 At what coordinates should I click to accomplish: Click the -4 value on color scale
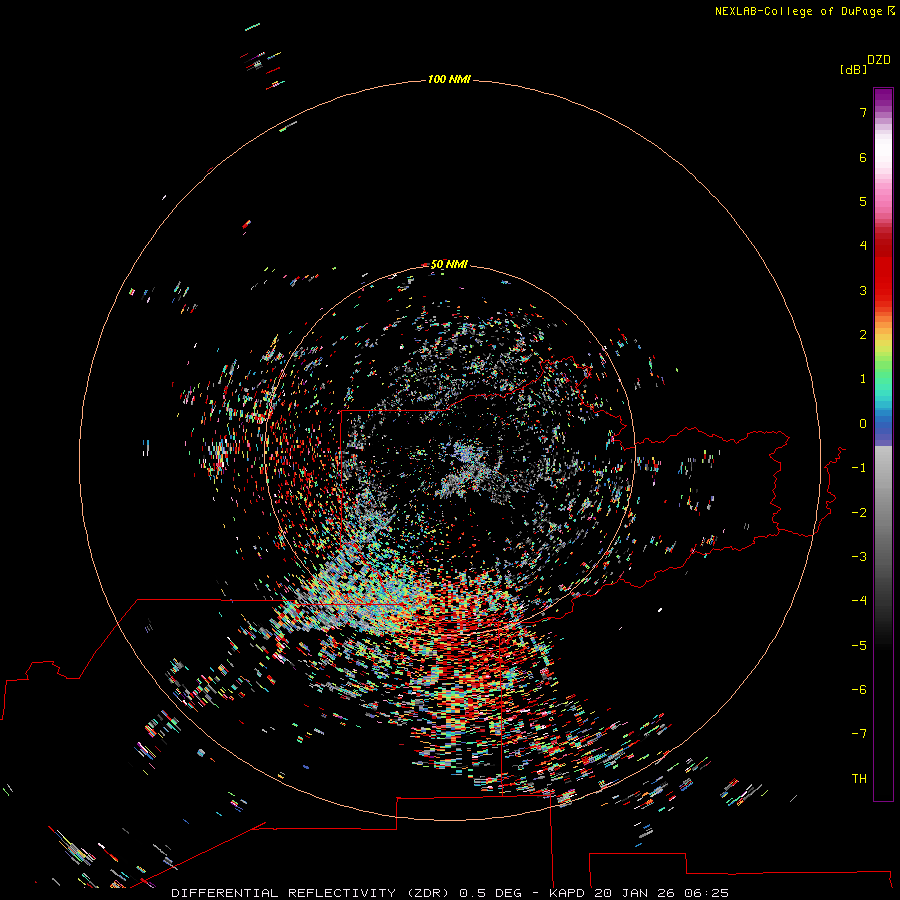point(859,600)
